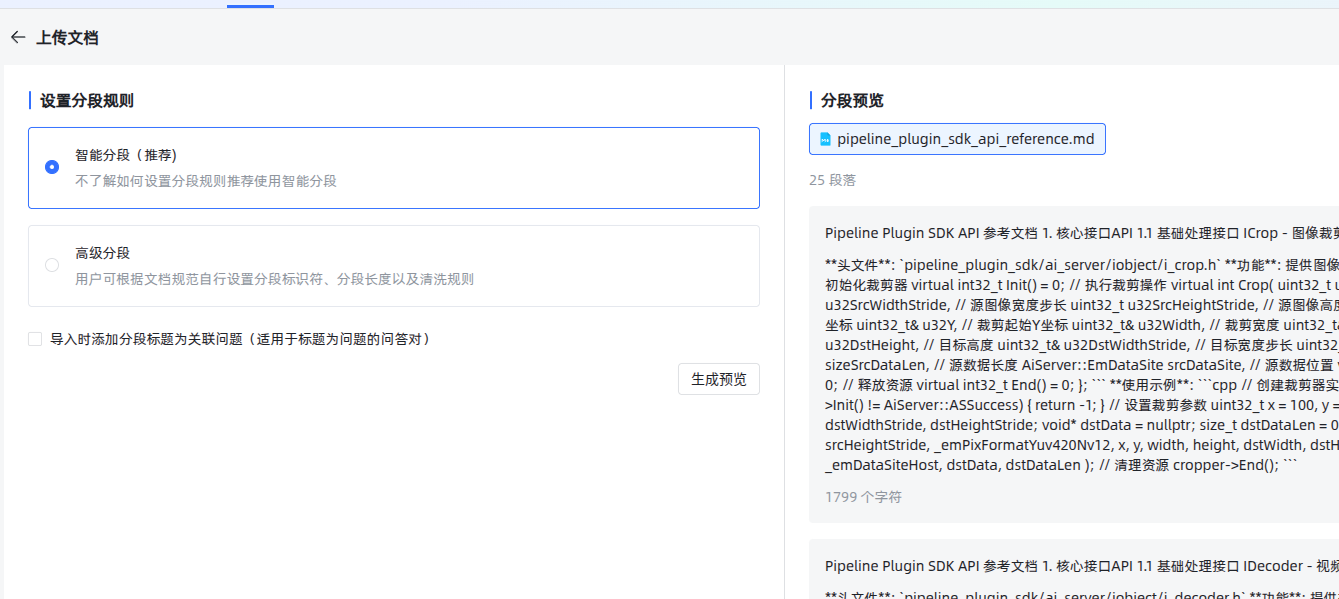Go back using the arrow beside 上传文档

pos(18,37)
